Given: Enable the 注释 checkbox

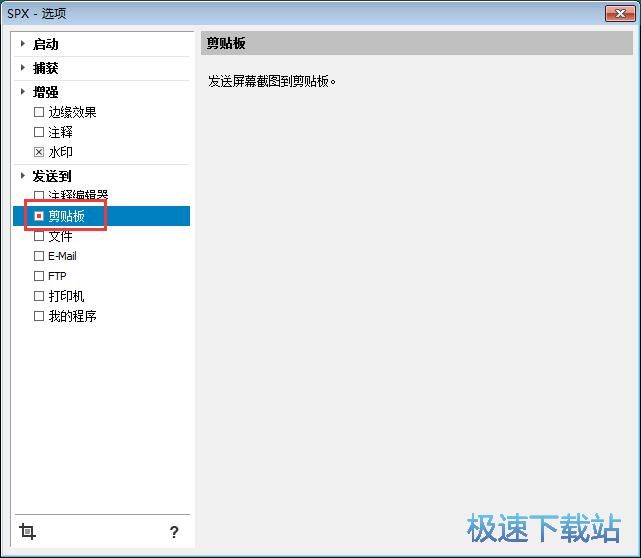Looking at the screenshot, I should (x=39, y=132).
